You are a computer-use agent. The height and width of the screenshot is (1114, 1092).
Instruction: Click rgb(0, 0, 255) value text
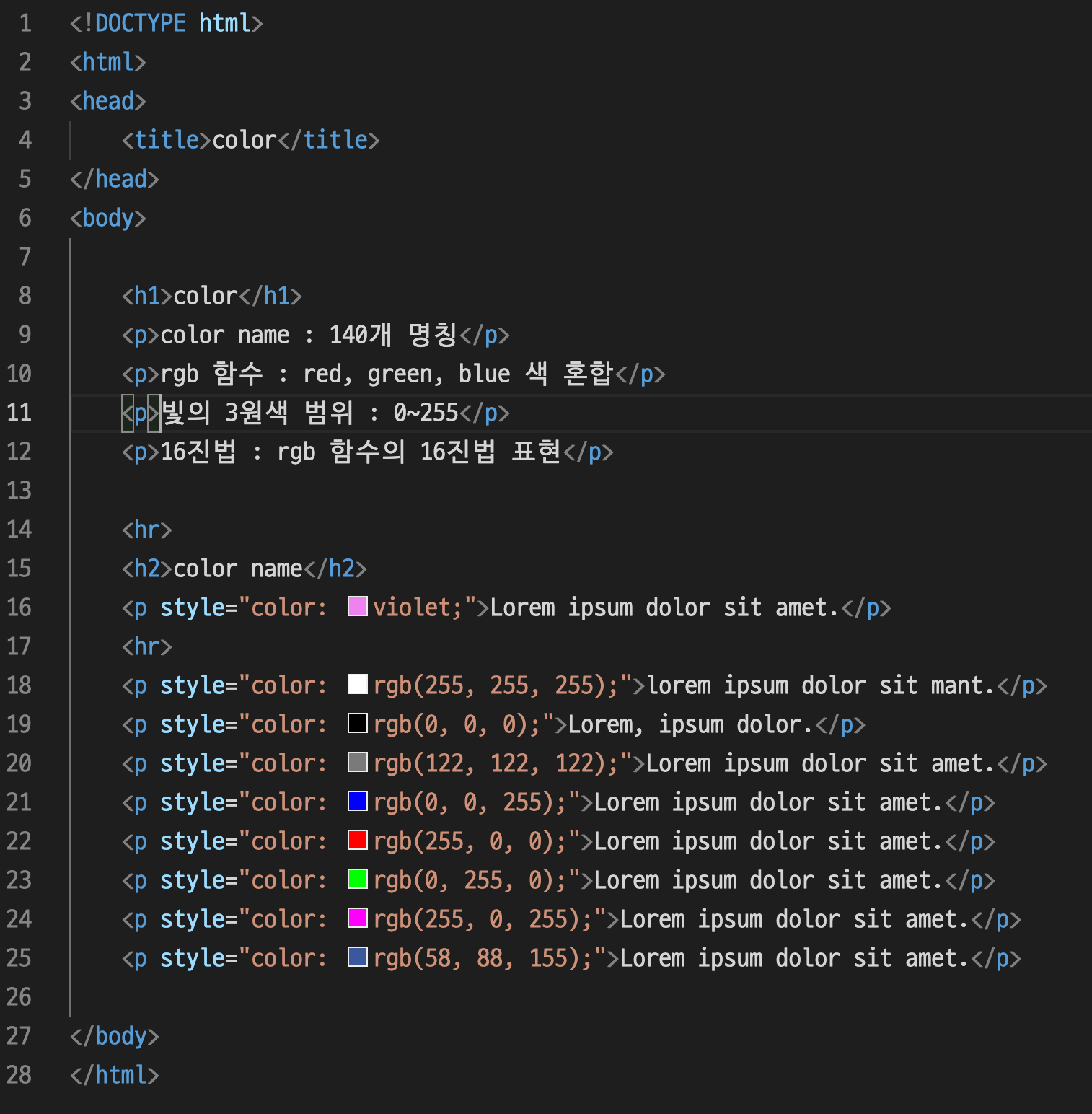point(463,802)
